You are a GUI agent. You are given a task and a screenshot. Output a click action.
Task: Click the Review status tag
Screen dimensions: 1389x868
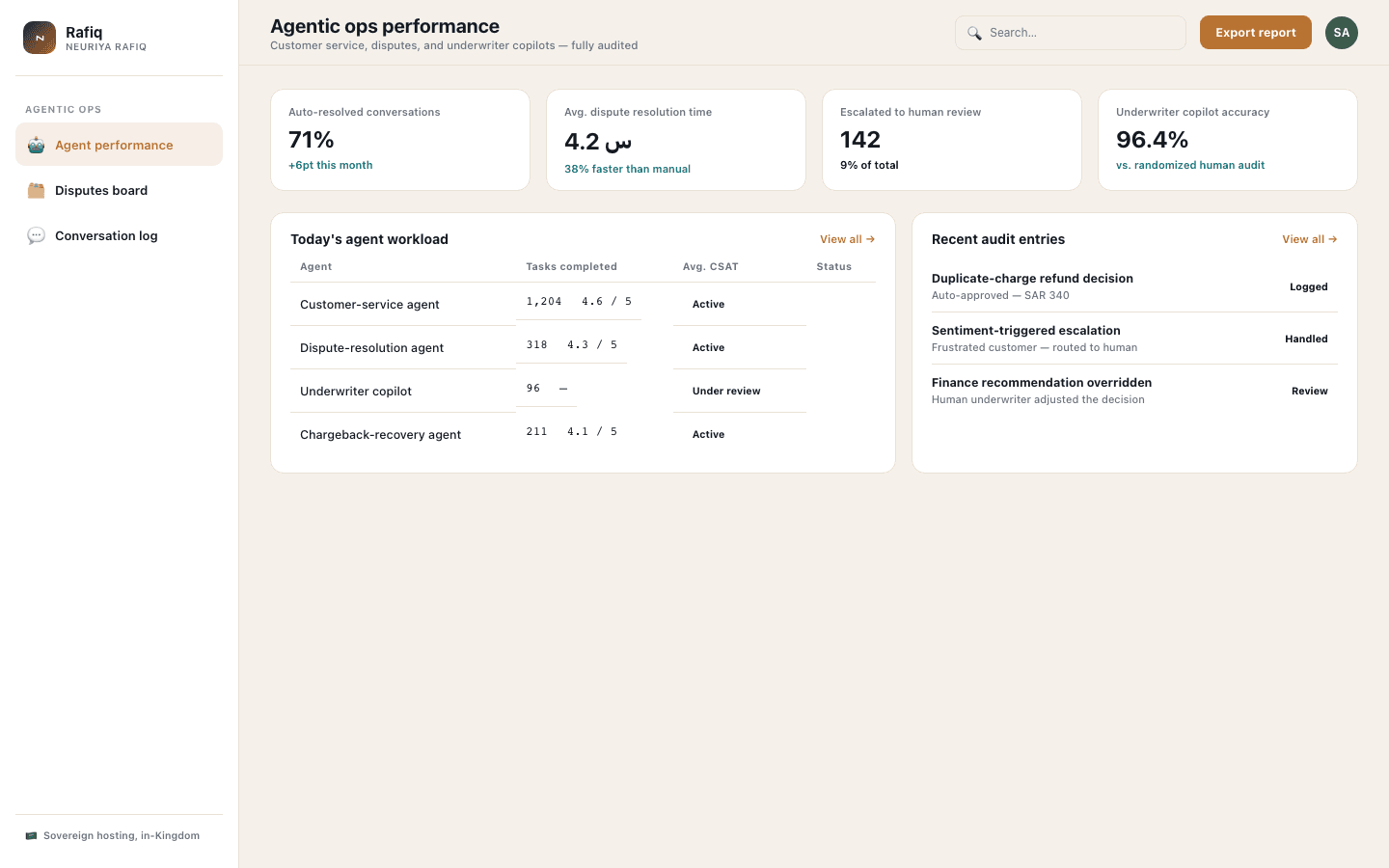coord(1310,392)
